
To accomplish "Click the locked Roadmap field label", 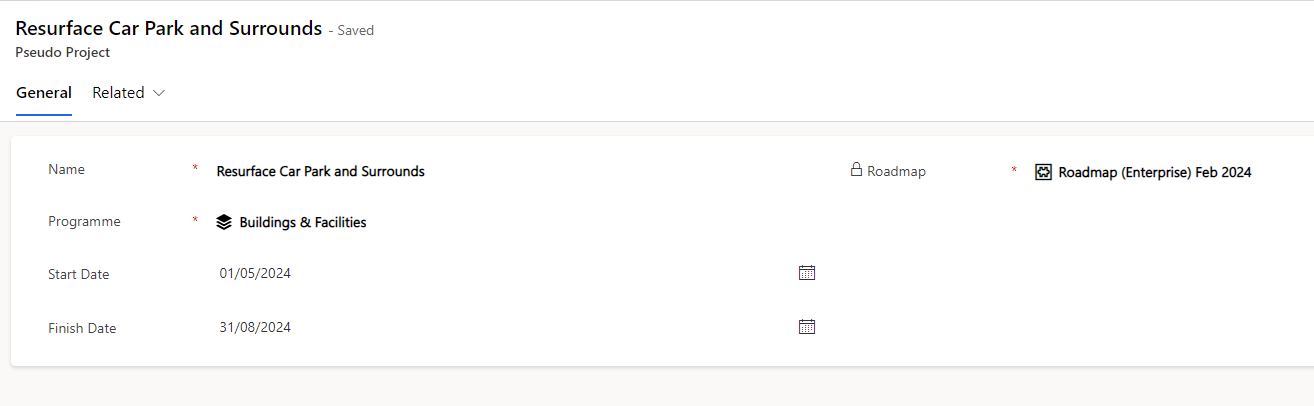I will [x=896, y=171].
